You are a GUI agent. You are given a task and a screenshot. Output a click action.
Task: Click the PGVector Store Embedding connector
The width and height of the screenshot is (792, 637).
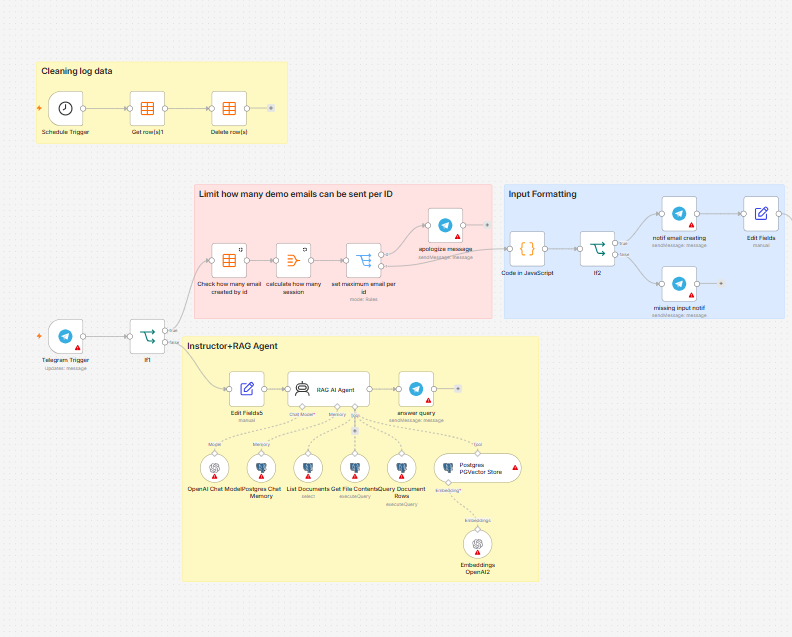(x=449, y=483)
